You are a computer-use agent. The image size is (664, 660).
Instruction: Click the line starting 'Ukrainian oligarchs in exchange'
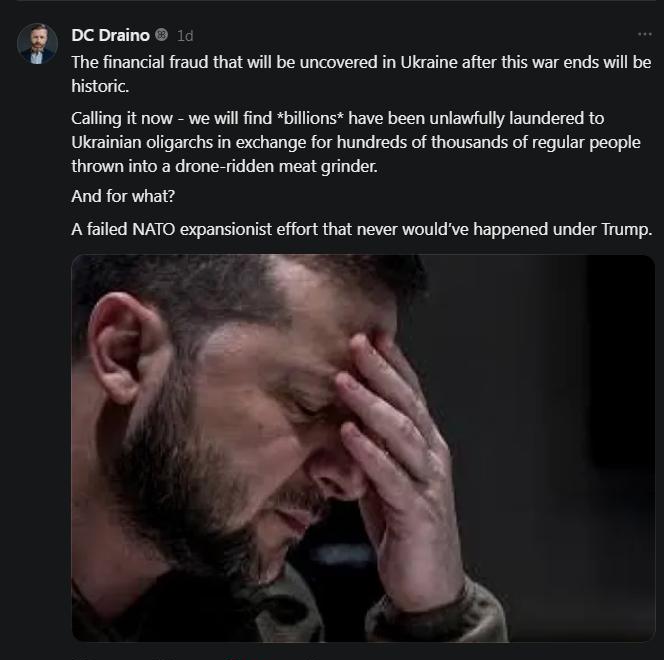coord(356,143)
